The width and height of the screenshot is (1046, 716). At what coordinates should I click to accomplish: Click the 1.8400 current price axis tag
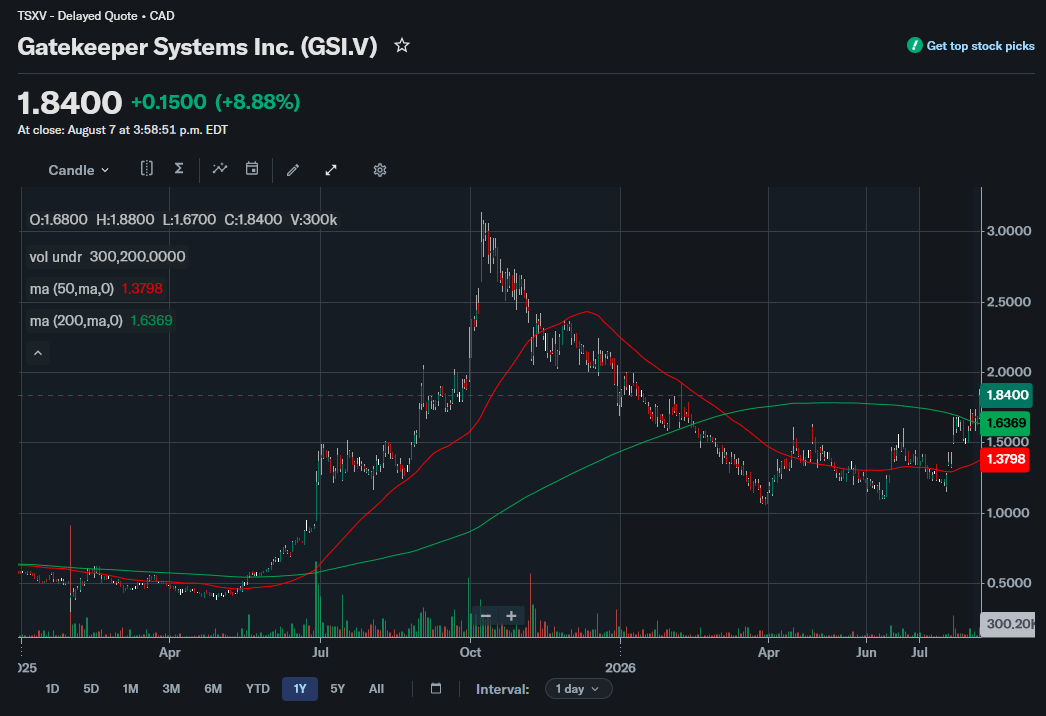coord(1006,395)
